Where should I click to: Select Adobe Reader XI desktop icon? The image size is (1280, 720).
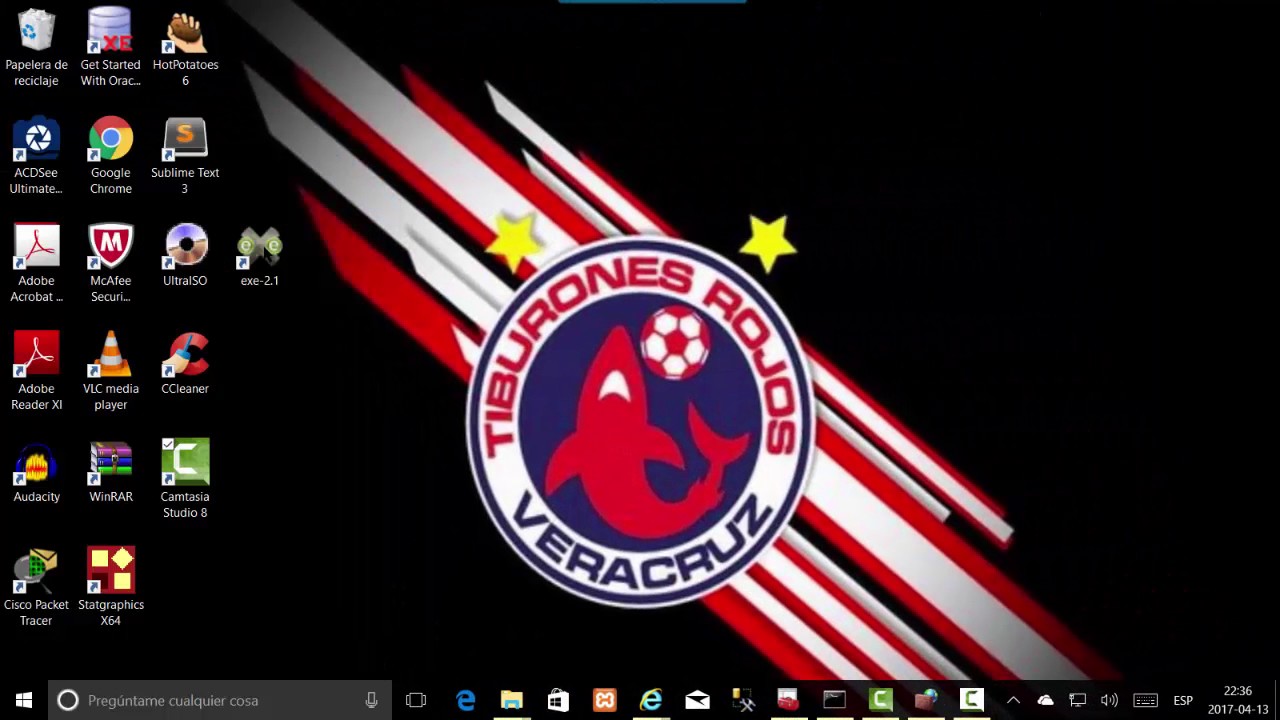coord(36,371)
